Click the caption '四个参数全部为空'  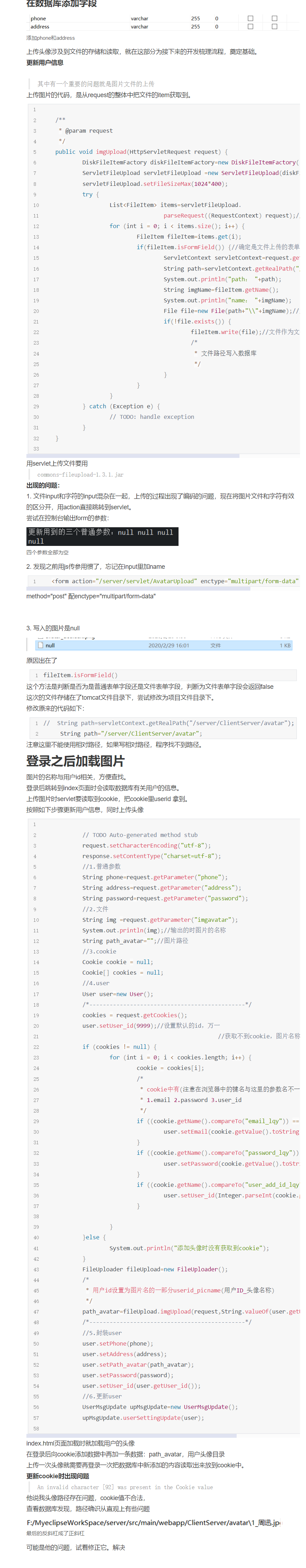[x=48, y=553]
